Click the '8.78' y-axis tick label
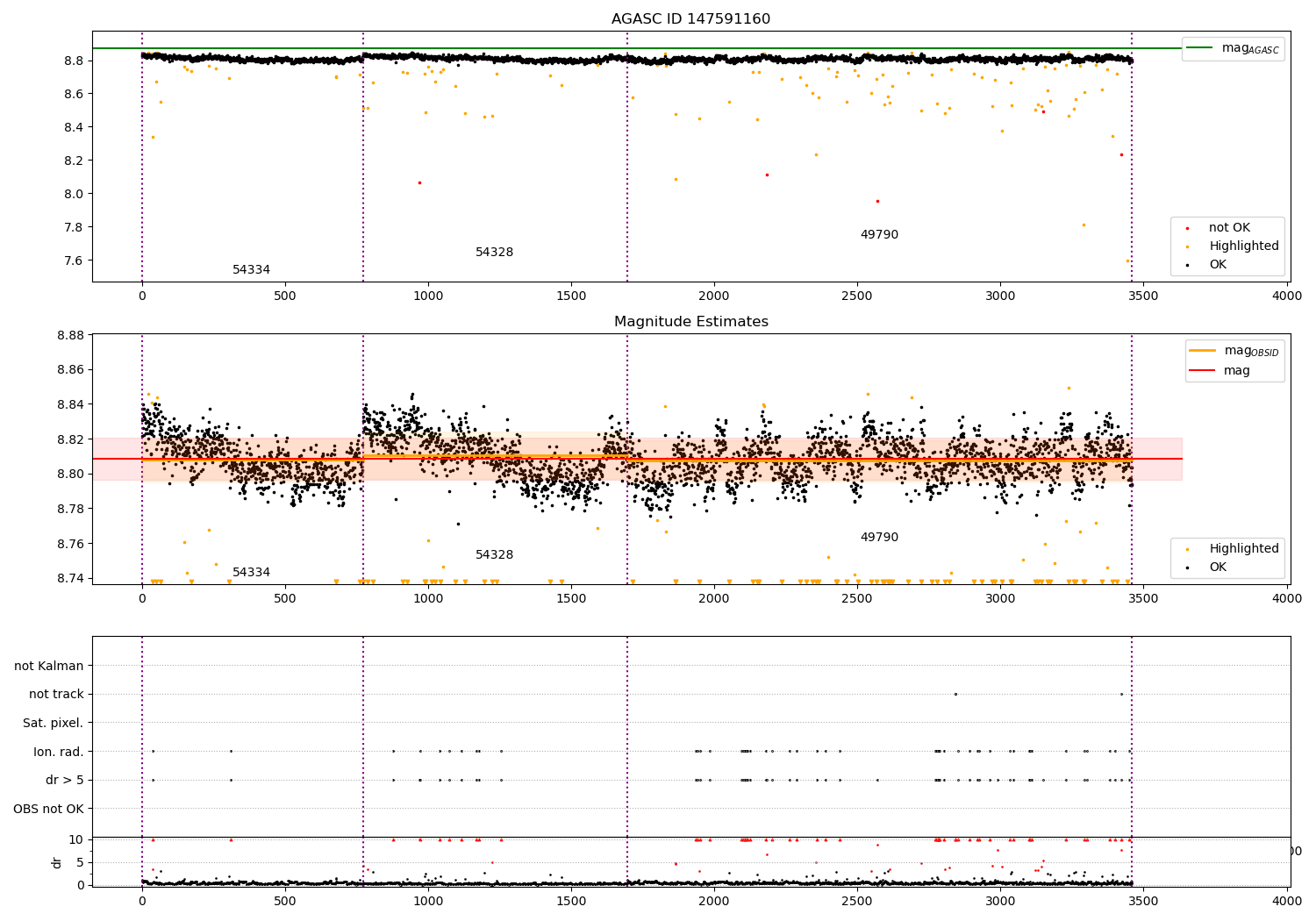 click(70, 509)
